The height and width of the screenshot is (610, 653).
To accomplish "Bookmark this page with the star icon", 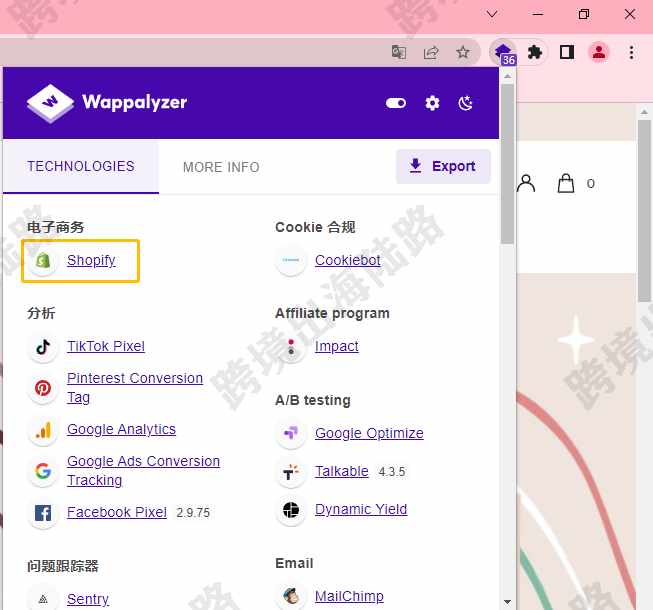I will coord(463,52).
